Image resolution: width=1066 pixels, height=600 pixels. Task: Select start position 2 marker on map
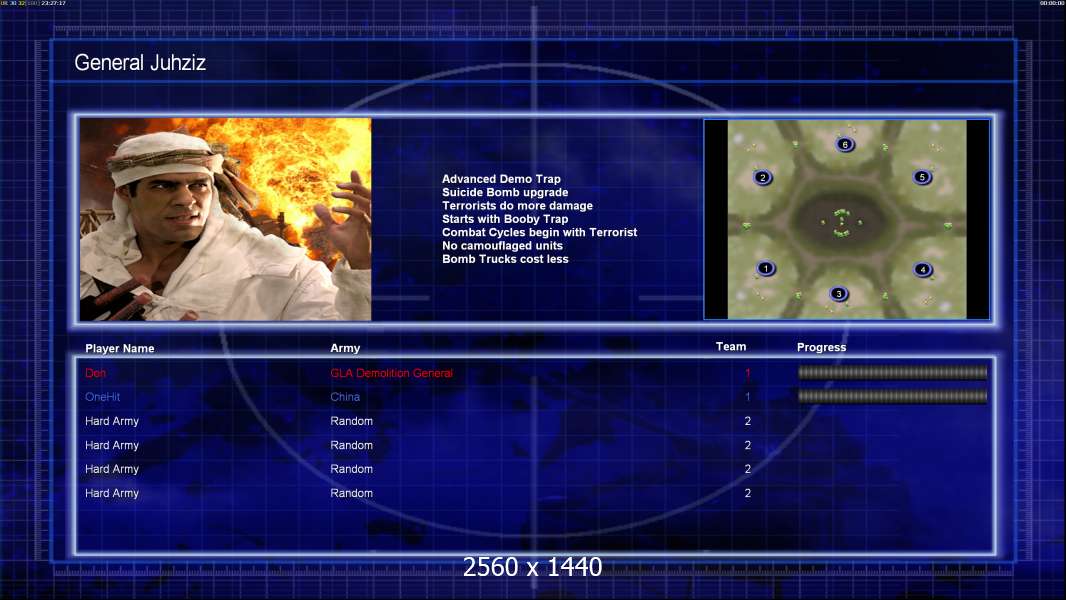point(762,178)
